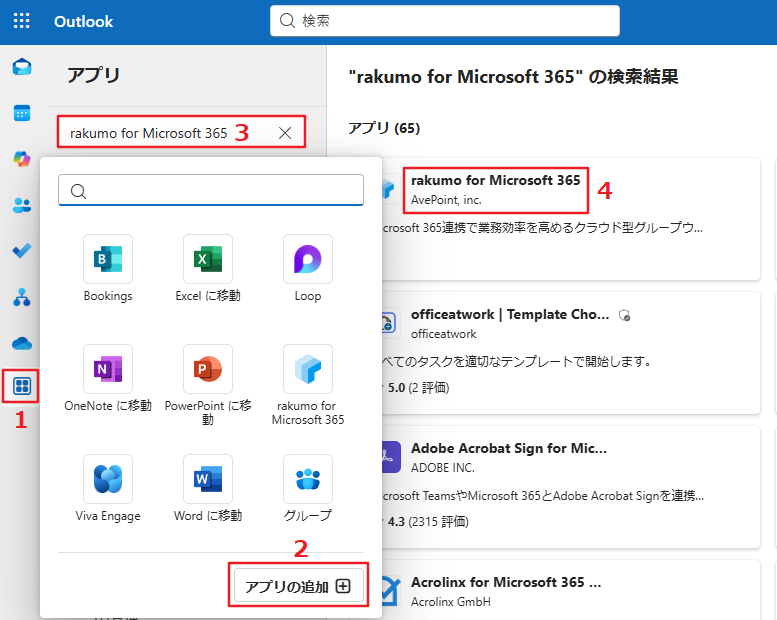This screenshot has width=777, height=620.
Task: Open the officeatwork Template Chooser result
Action: [x=570, y=353]
